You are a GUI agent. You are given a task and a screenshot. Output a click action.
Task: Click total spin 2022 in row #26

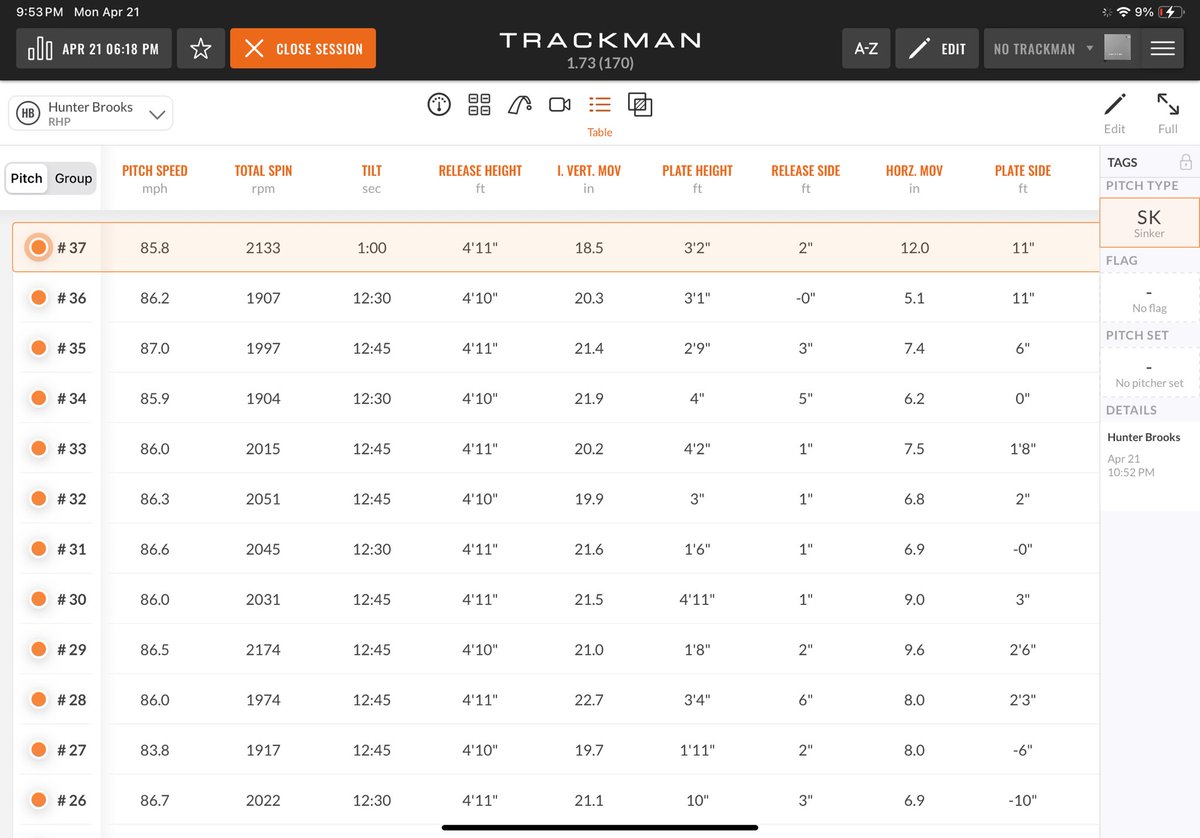(263, 800)
